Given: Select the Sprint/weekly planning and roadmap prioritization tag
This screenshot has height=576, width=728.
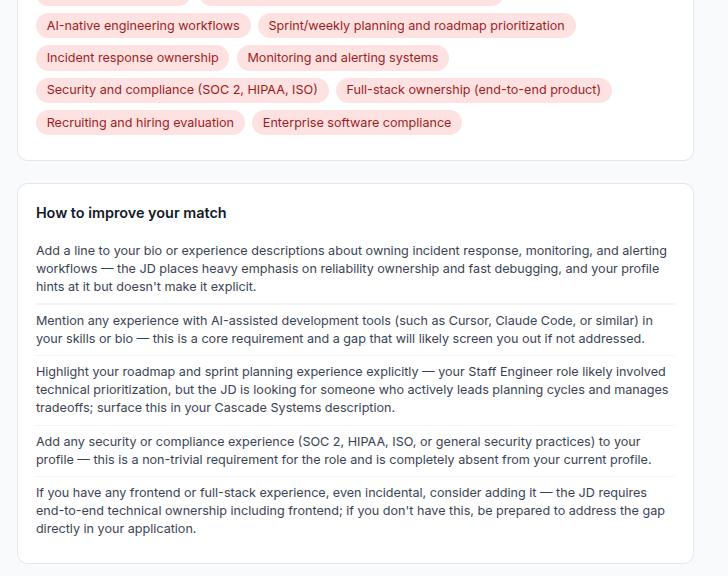Looking at the screenshot, I should (416, 26).
